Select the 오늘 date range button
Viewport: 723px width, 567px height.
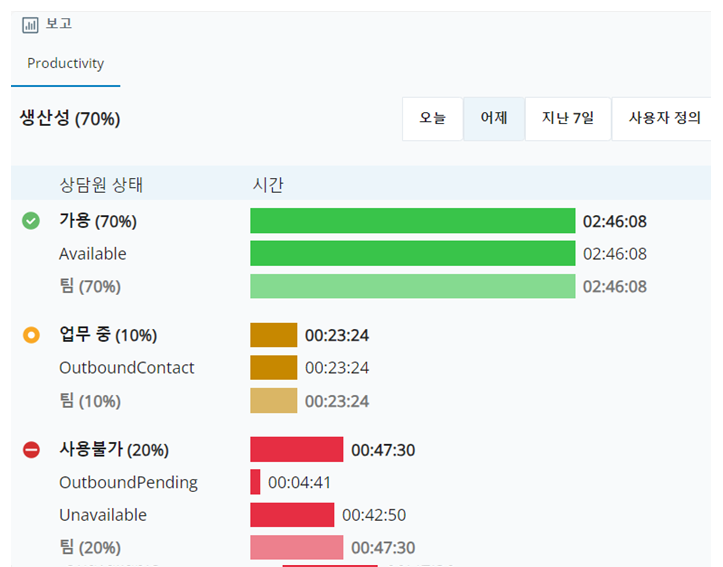click(x=433, y=118)
